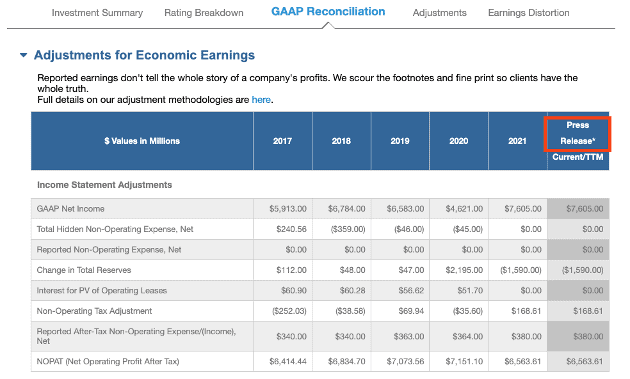630x379 pixels.
Task: Click the Income Statement Adjustments label
Action: click(104, 185)
